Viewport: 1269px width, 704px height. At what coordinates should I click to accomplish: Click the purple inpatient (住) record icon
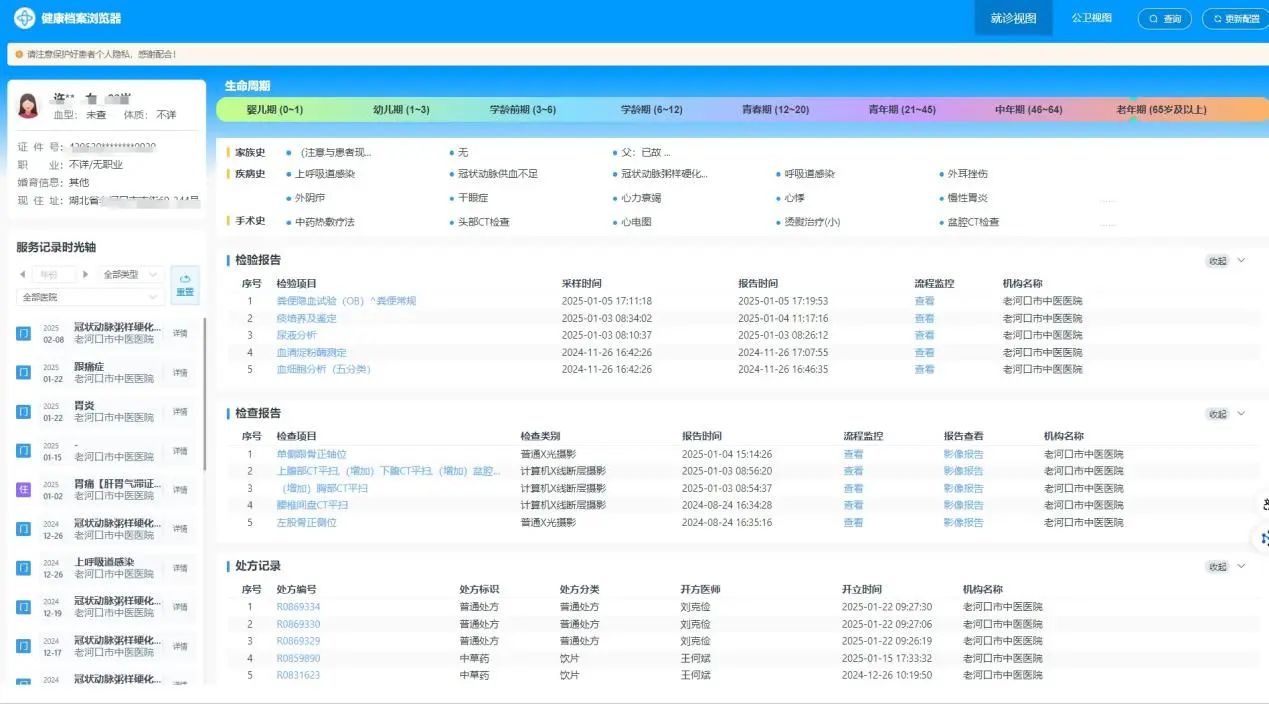pyautogui.click(x=24, y=489)
